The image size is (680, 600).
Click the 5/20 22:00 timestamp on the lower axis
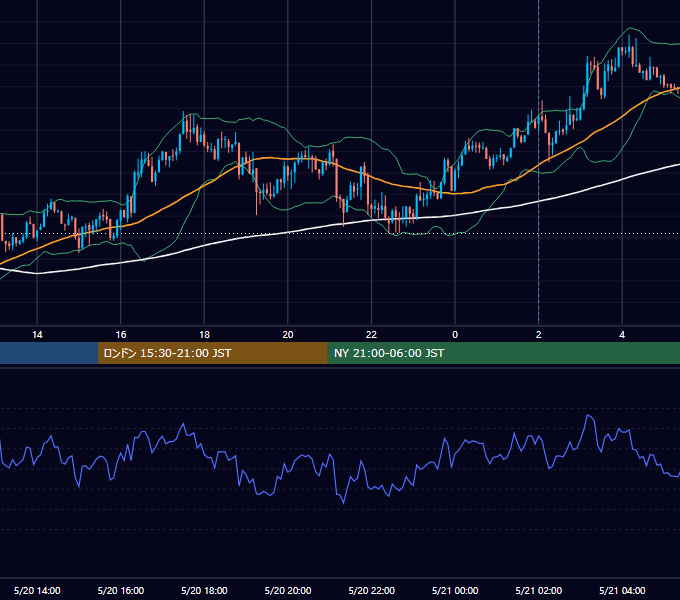[x=372, y=590]
